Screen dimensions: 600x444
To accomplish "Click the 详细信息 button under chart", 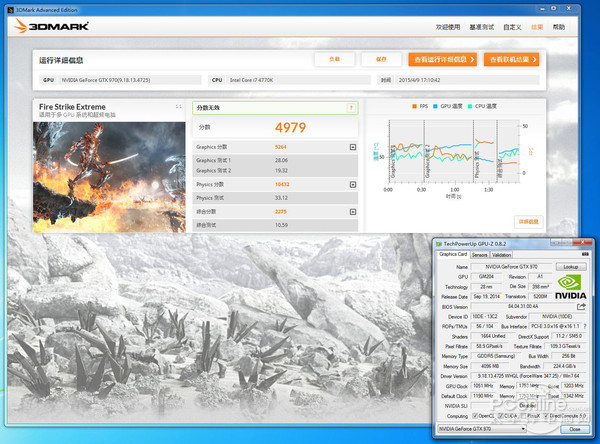I will [x=528, y=222].
